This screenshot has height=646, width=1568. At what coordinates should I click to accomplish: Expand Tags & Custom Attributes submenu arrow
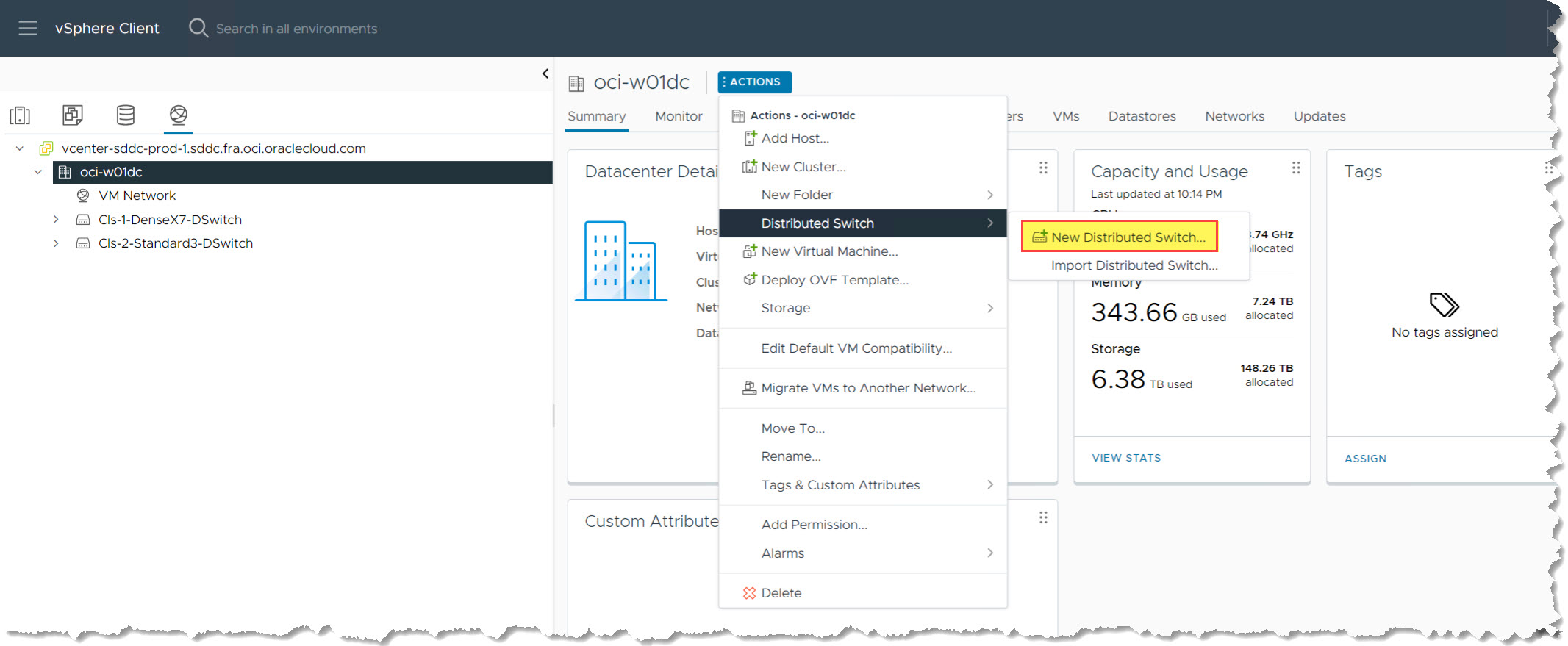(x=990, y=485)
